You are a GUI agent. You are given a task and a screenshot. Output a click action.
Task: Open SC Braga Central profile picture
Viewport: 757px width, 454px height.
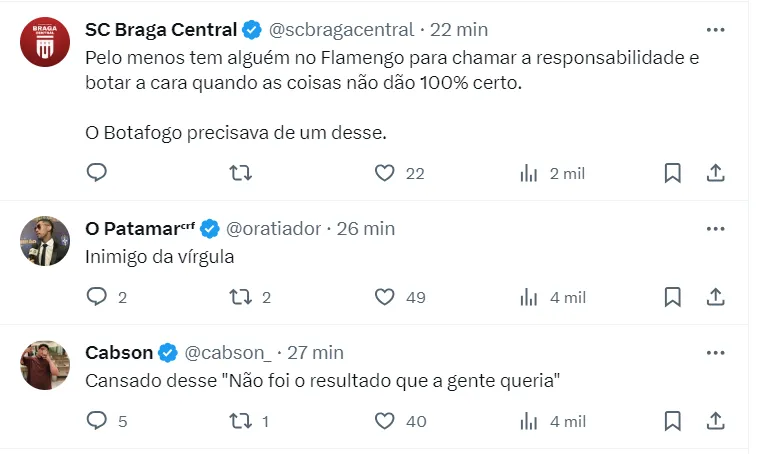[45, 42]
